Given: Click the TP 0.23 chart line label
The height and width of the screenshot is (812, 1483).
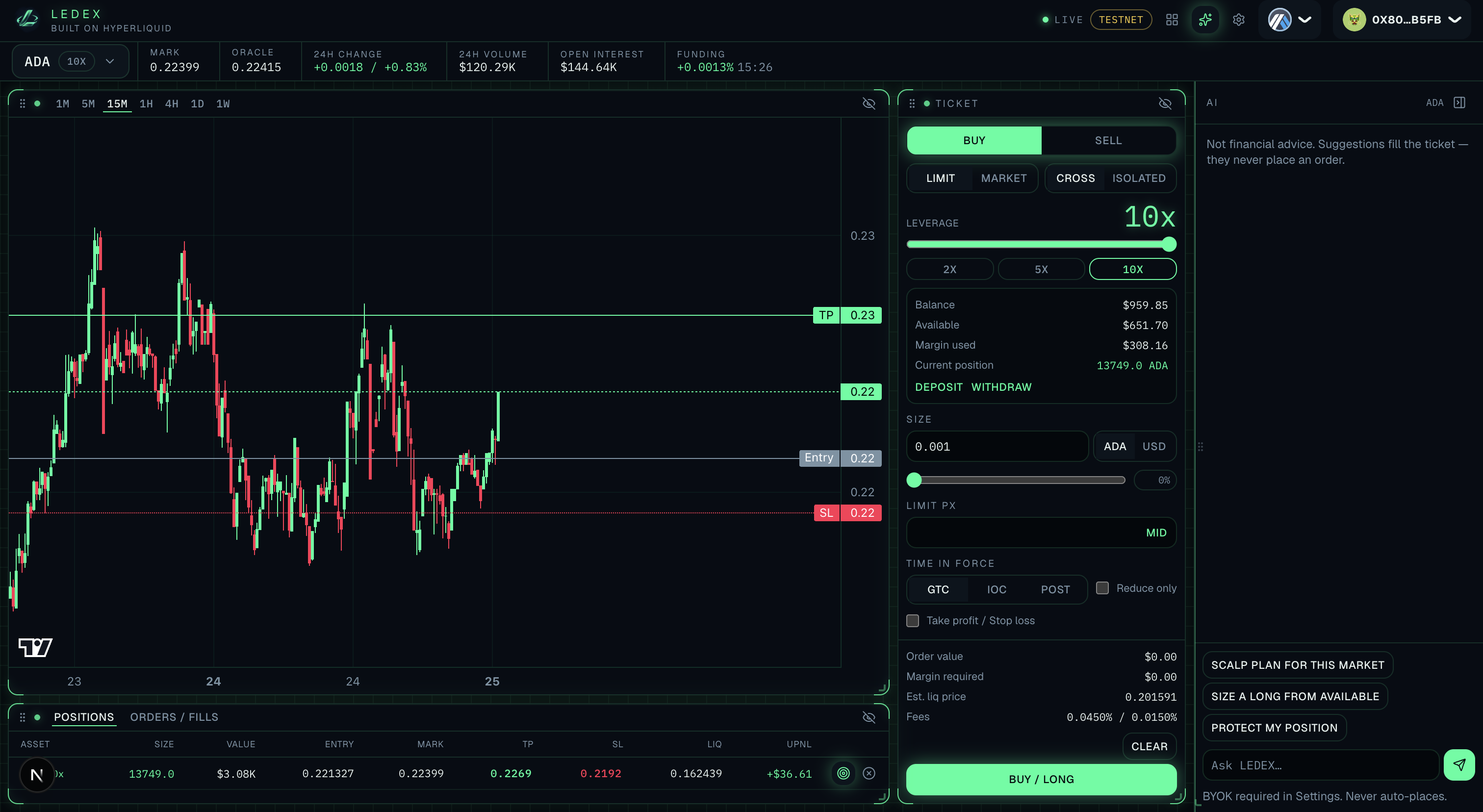Looking at the screenshot, I should point(847,315).
